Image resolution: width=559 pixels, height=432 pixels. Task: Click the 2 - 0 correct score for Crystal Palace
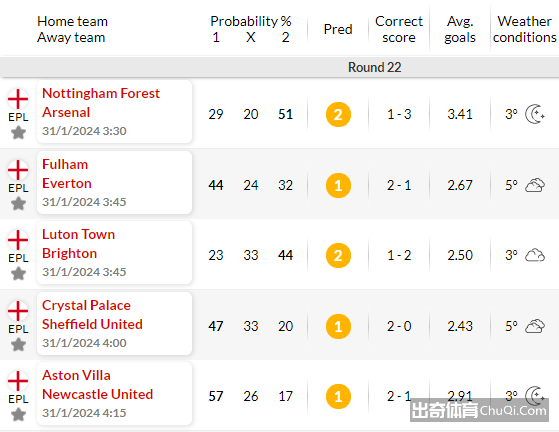[399, 326]
